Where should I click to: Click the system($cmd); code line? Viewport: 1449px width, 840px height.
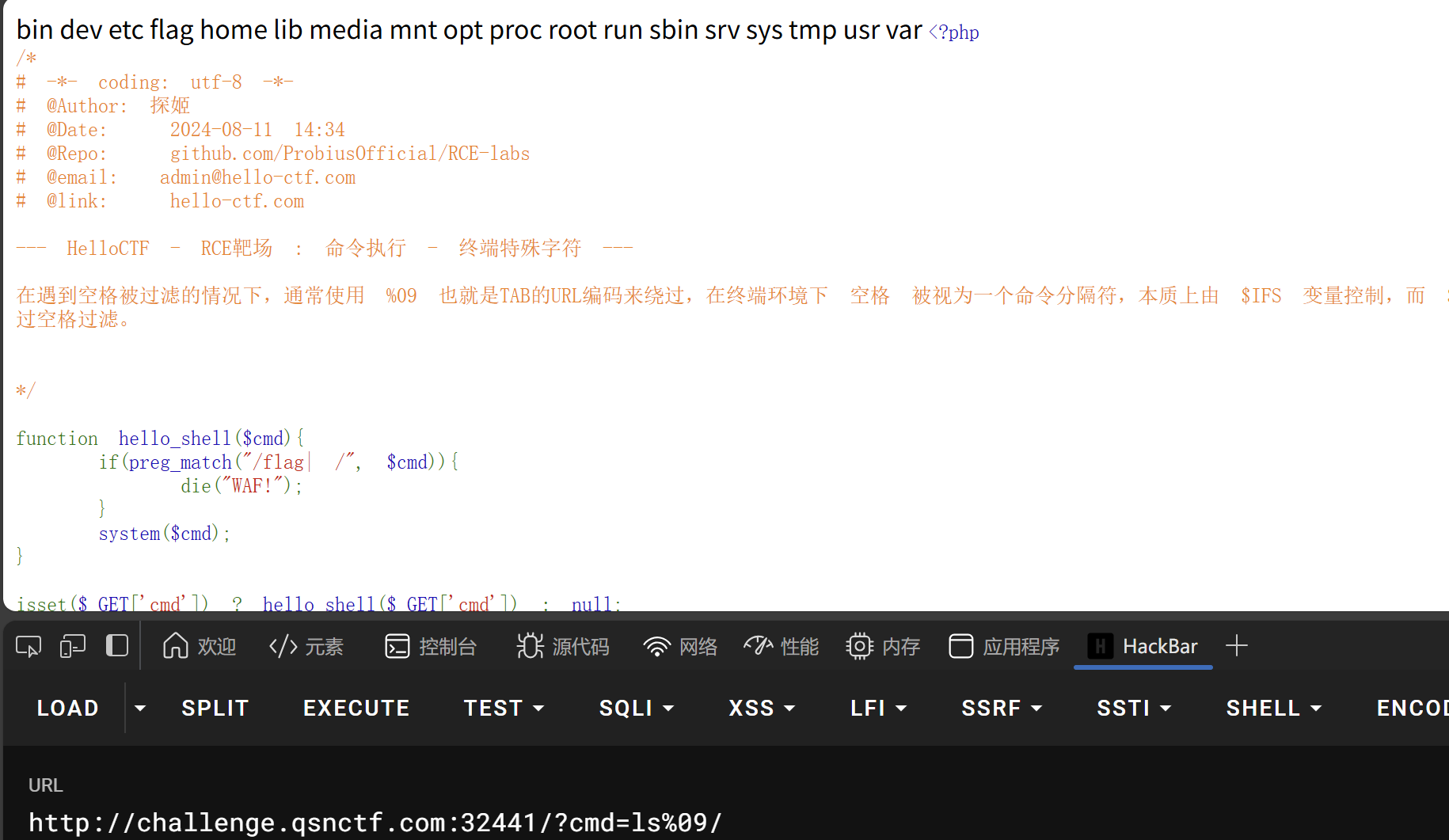coord(165,534)
